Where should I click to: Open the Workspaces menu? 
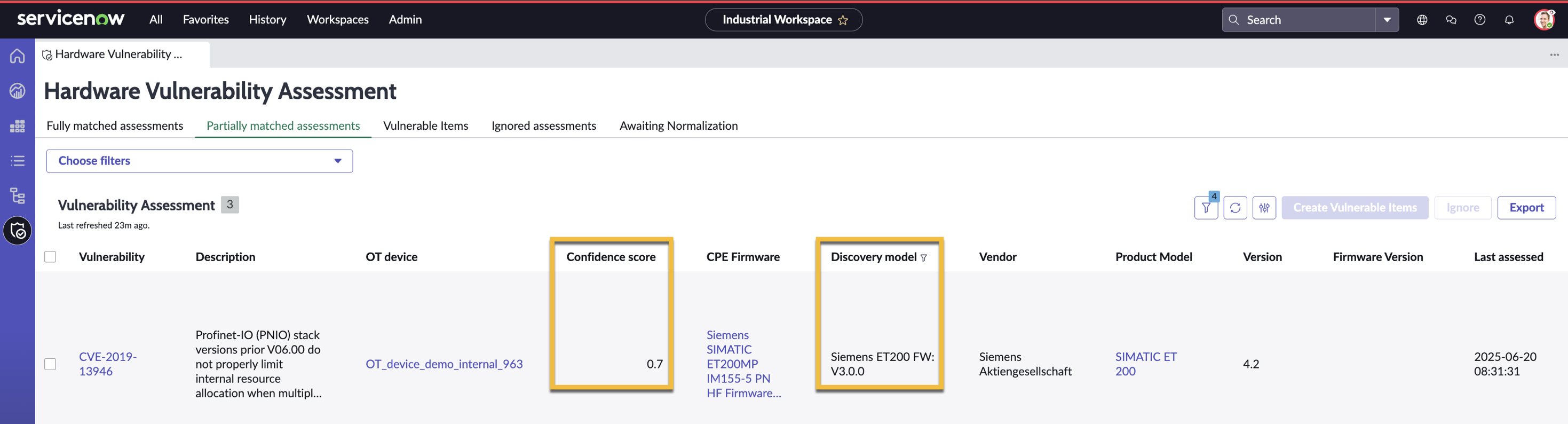click(x=338, y=20)
